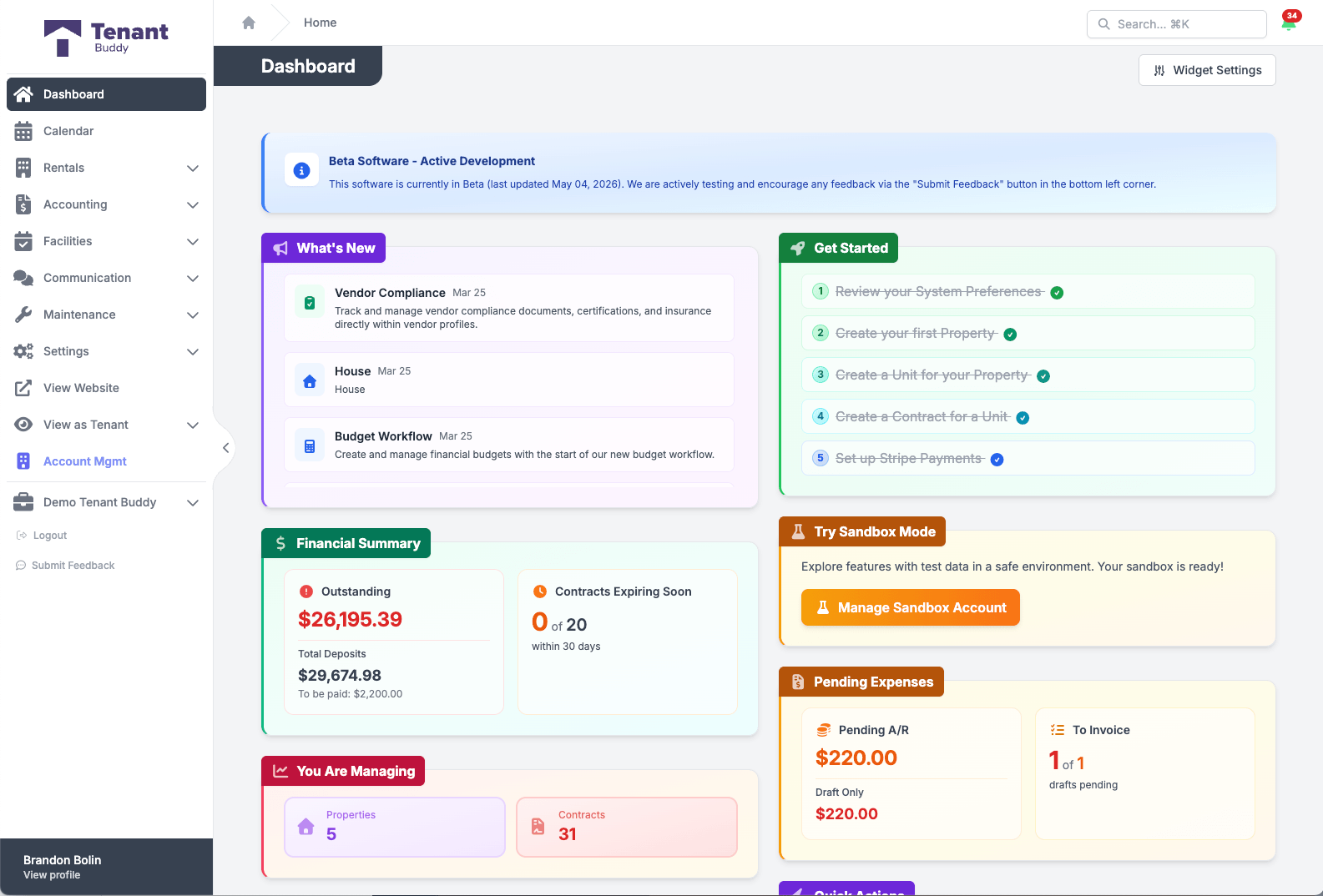Image resolution: width=1323 pixels, height=896 pixels.
Task: Open View profile for Brandon Bolin
Action: tap(52, 875)
